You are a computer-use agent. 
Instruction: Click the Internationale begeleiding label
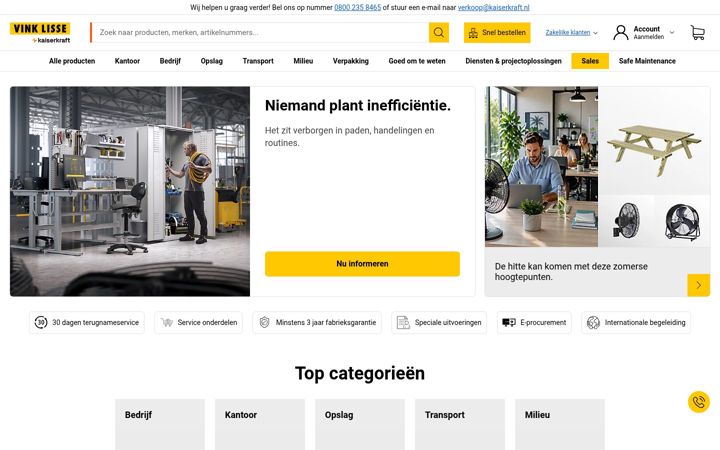[645, 322]
